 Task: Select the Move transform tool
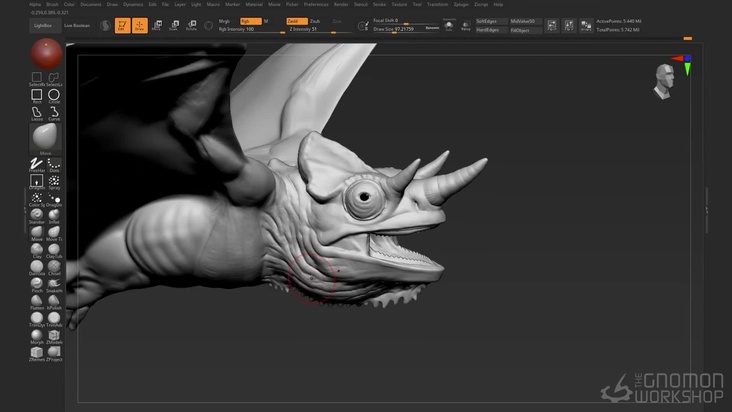[157, 25]
